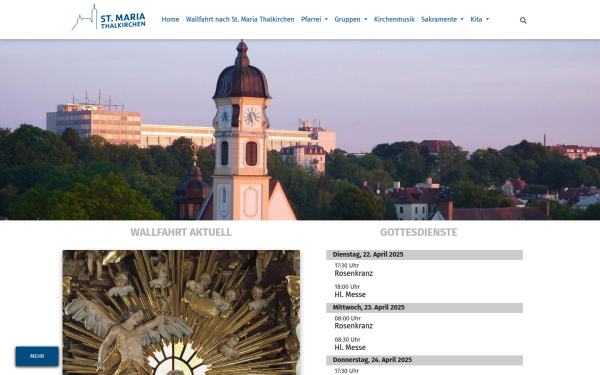Screen dimensions: 600x375
Task: Expand the Gruppen dropdown menu
Action: (351, 19)
